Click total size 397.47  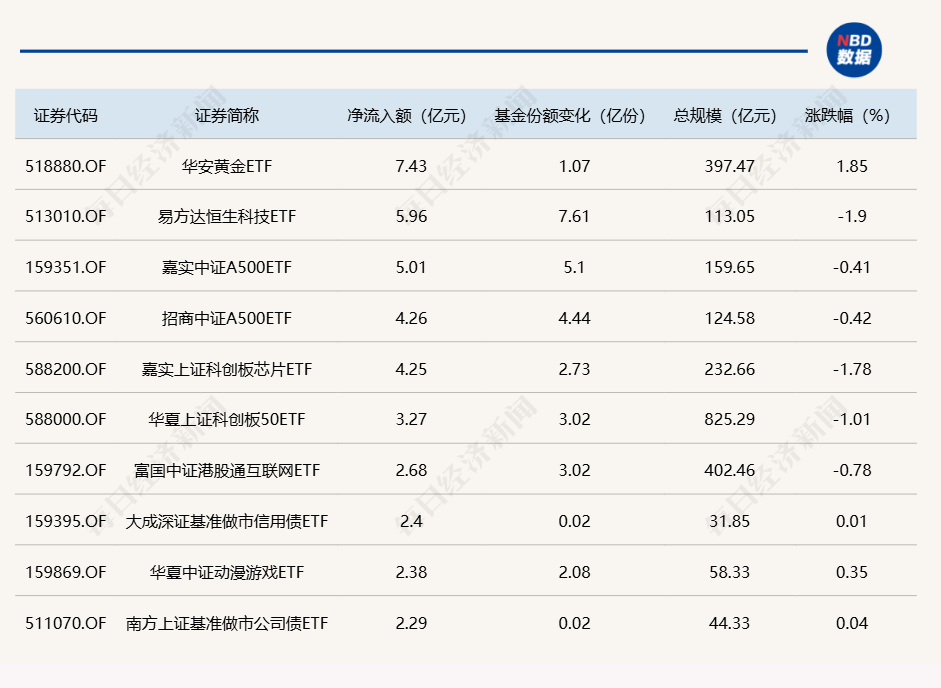click(729, 166)
